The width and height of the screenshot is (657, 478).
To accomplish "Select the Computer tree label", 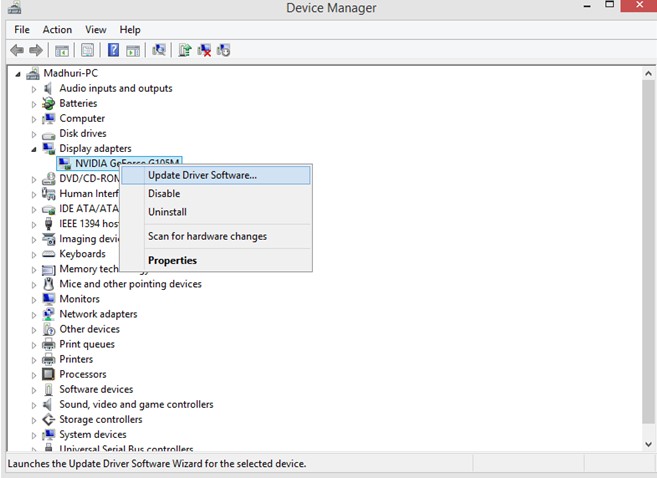I will (82, 119).
